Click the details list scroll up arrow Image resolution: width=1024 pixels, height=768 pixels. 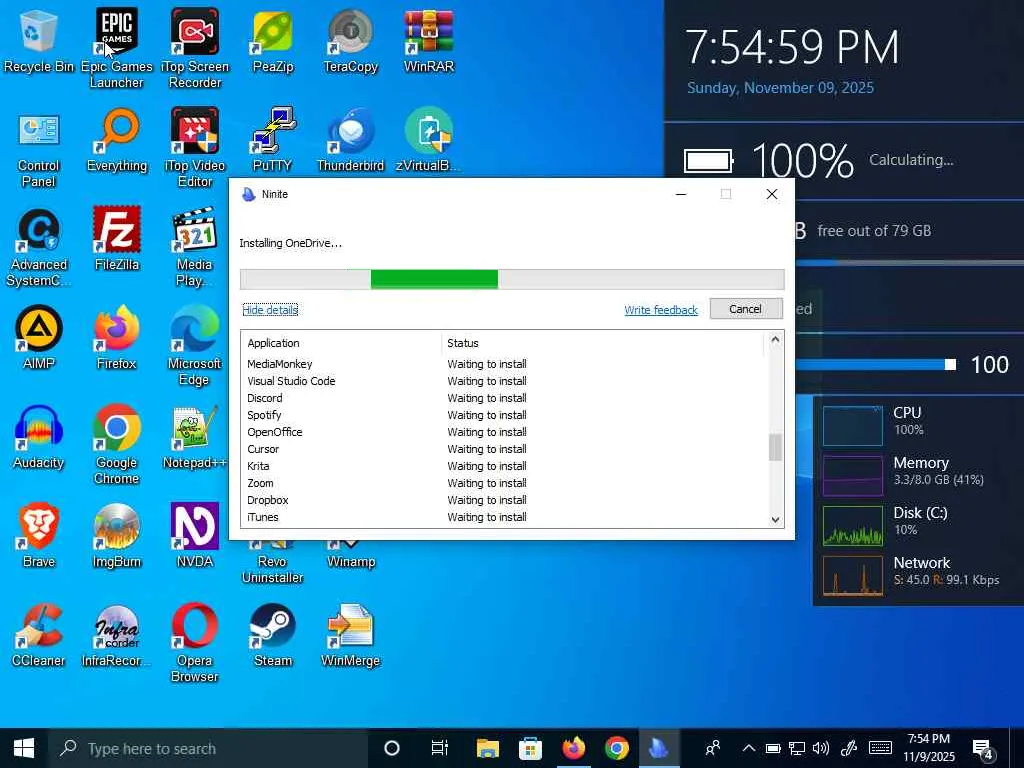click(775, 339)
